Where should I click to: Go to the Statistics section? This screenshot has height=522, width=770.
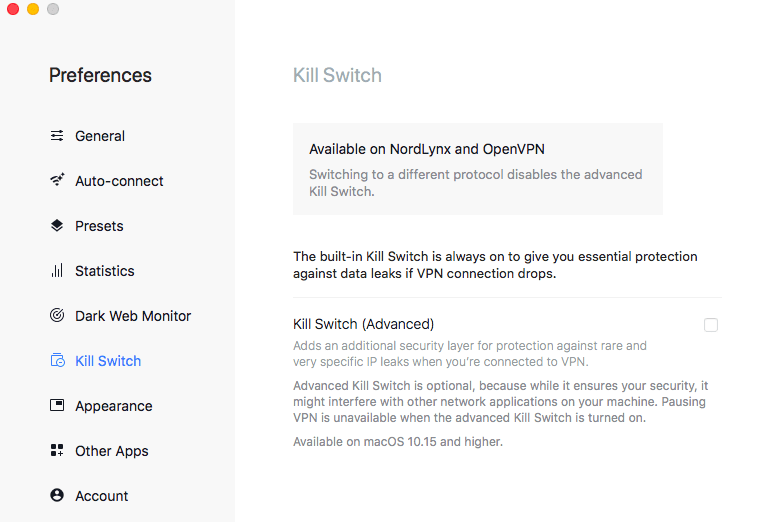(x=104, y=271)
